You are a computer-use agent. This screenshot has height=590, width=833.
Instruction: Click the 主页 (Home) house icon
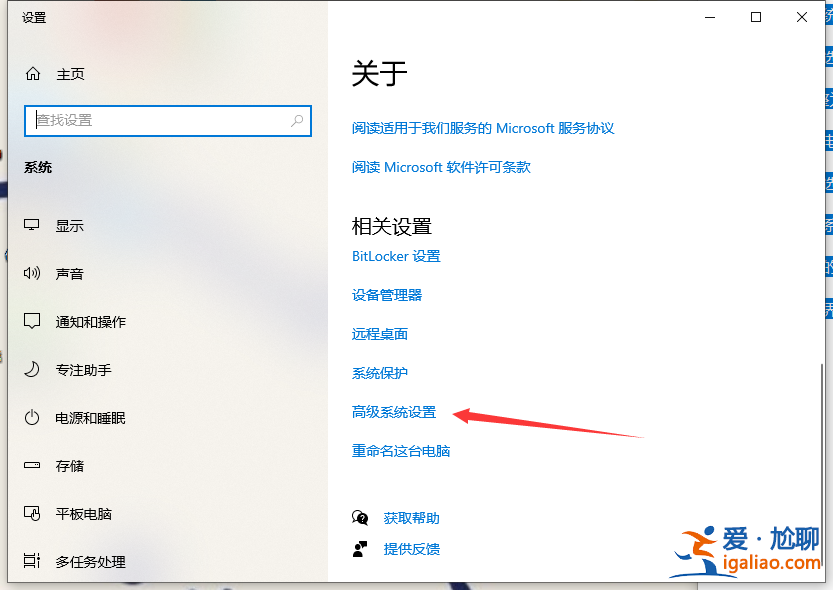click(34, 73)
